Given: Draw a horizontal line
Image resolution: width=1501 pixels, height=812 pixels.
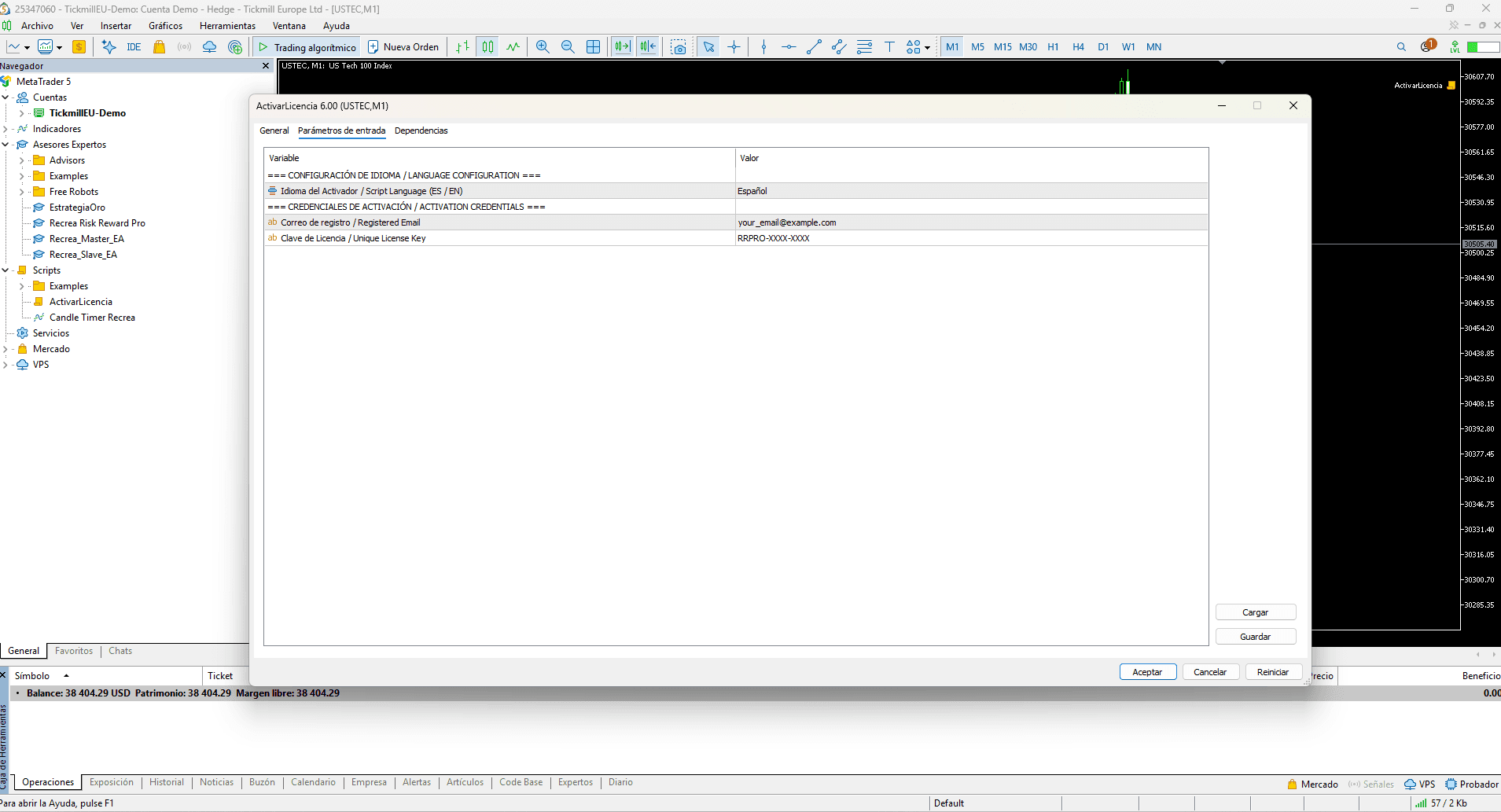Looking at the screenshot, I should click(789, 47).
